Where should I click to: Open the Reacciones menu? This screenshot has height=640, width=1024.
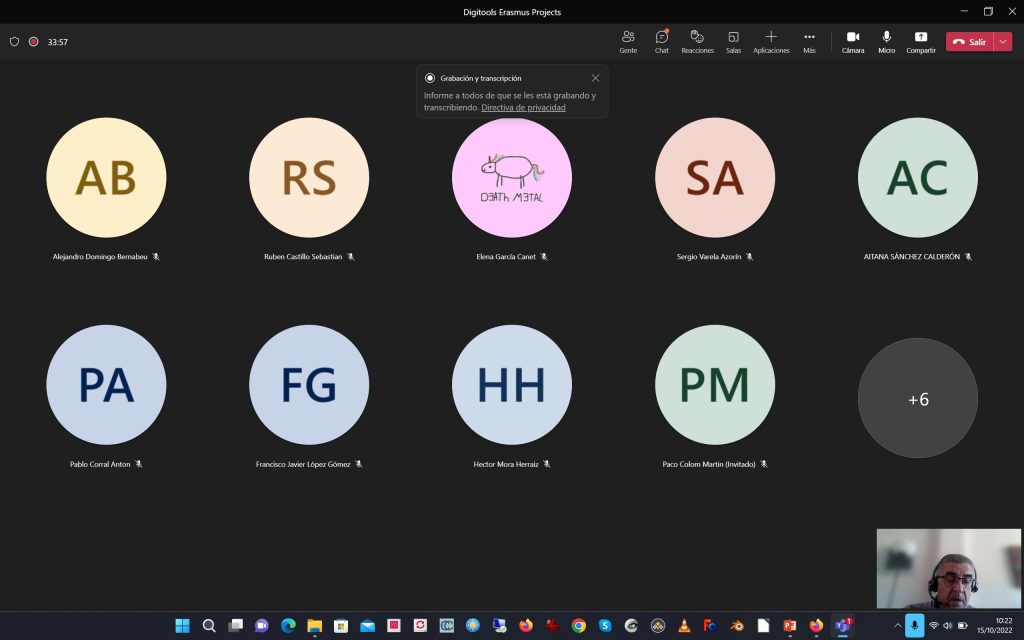point(697,41)
